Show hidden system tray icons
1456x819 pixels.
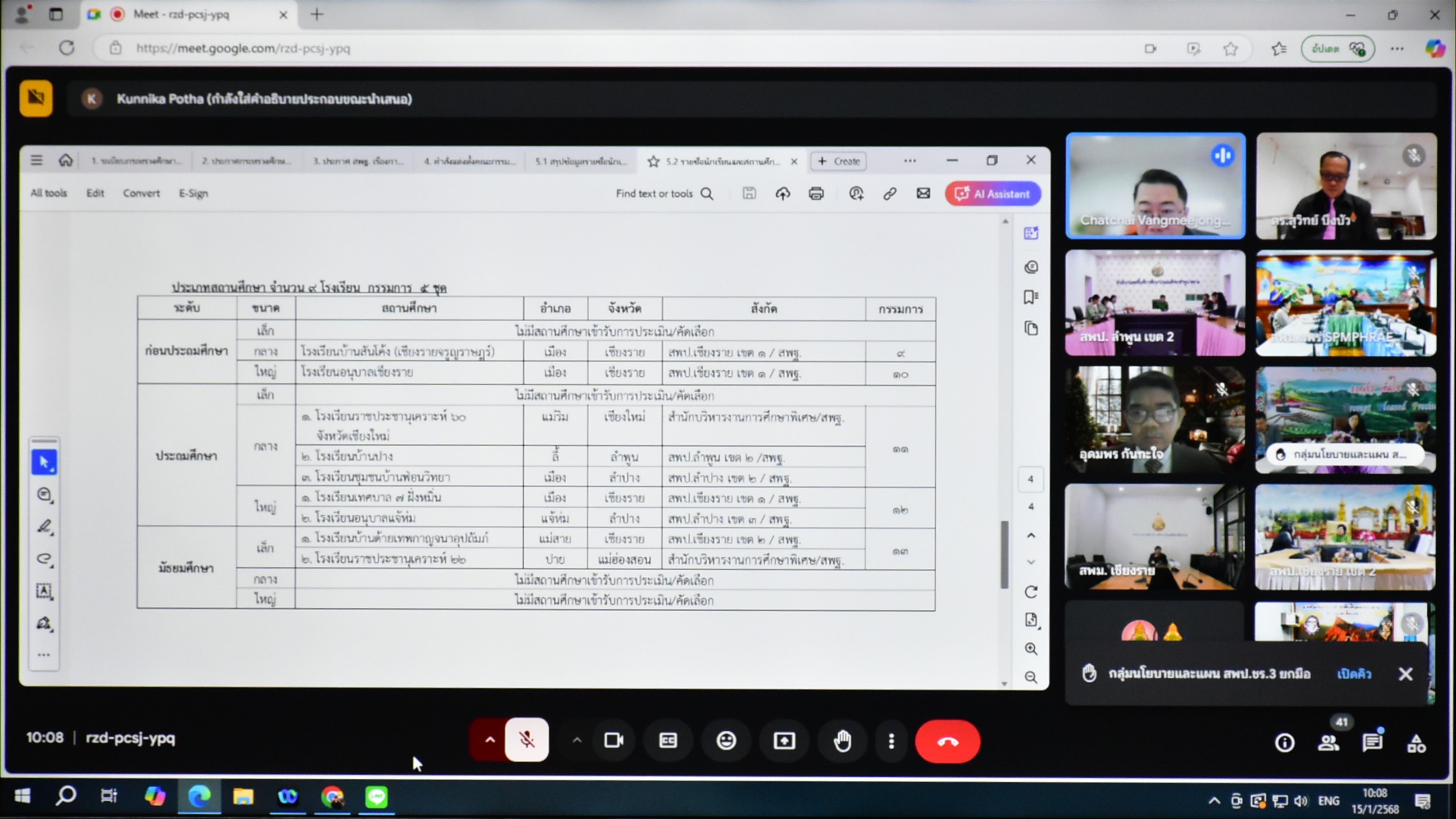(x=1214, y=801)
